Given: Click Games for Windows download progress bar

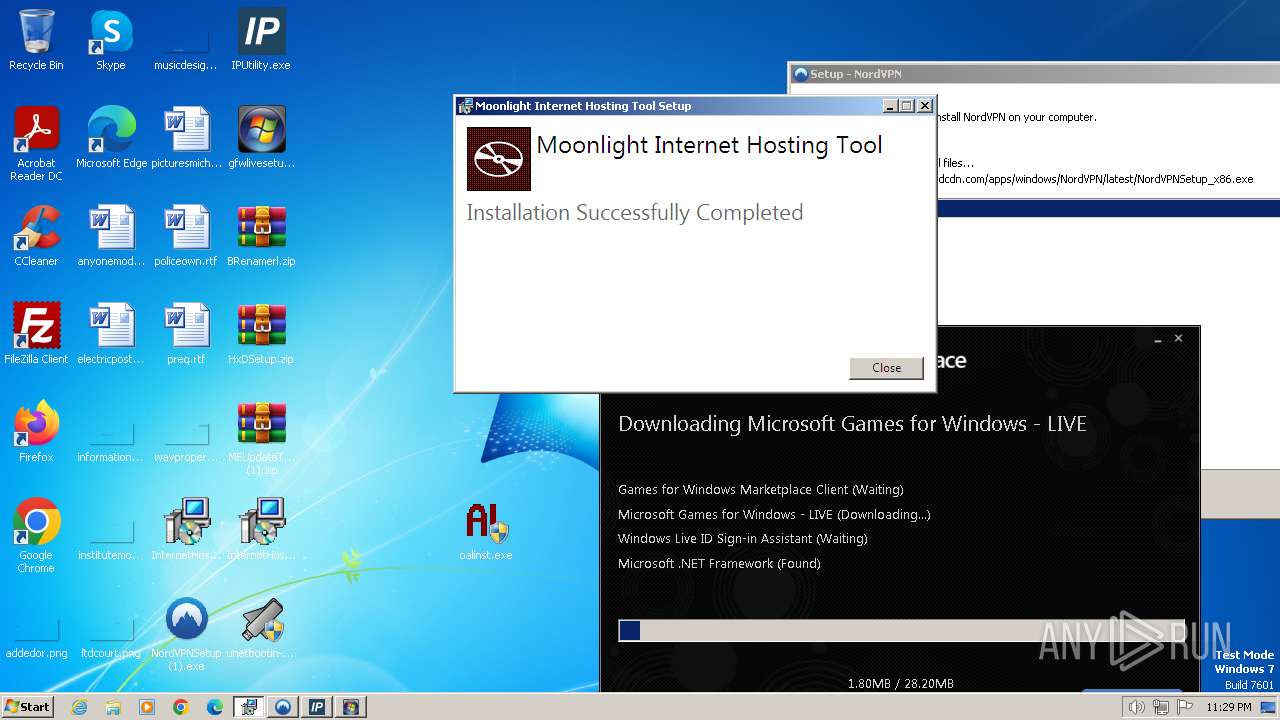Looking at the screenshot, I should [901, 630].
